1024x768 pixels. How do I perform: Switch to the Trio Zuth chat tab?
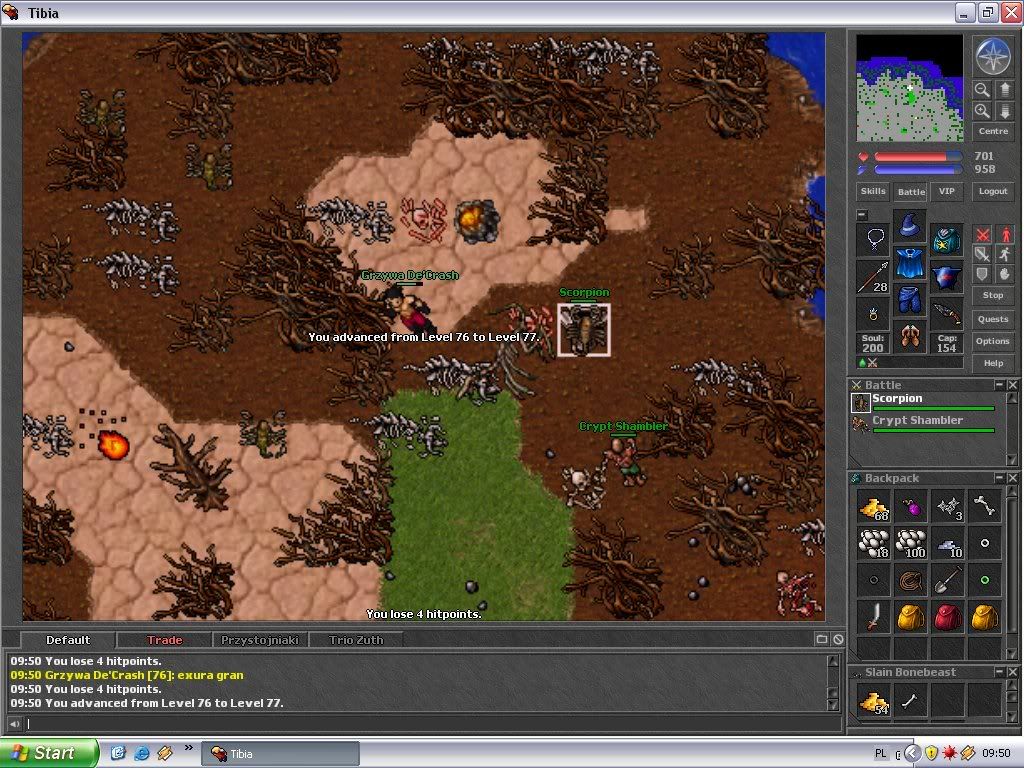(356, 640)
